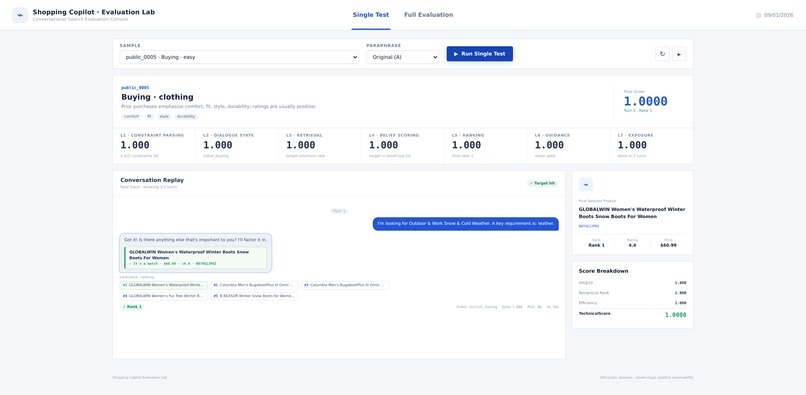Click the green Rank 1 badge
Viewport: 806px width, 395px height.
tap(132, 307)
